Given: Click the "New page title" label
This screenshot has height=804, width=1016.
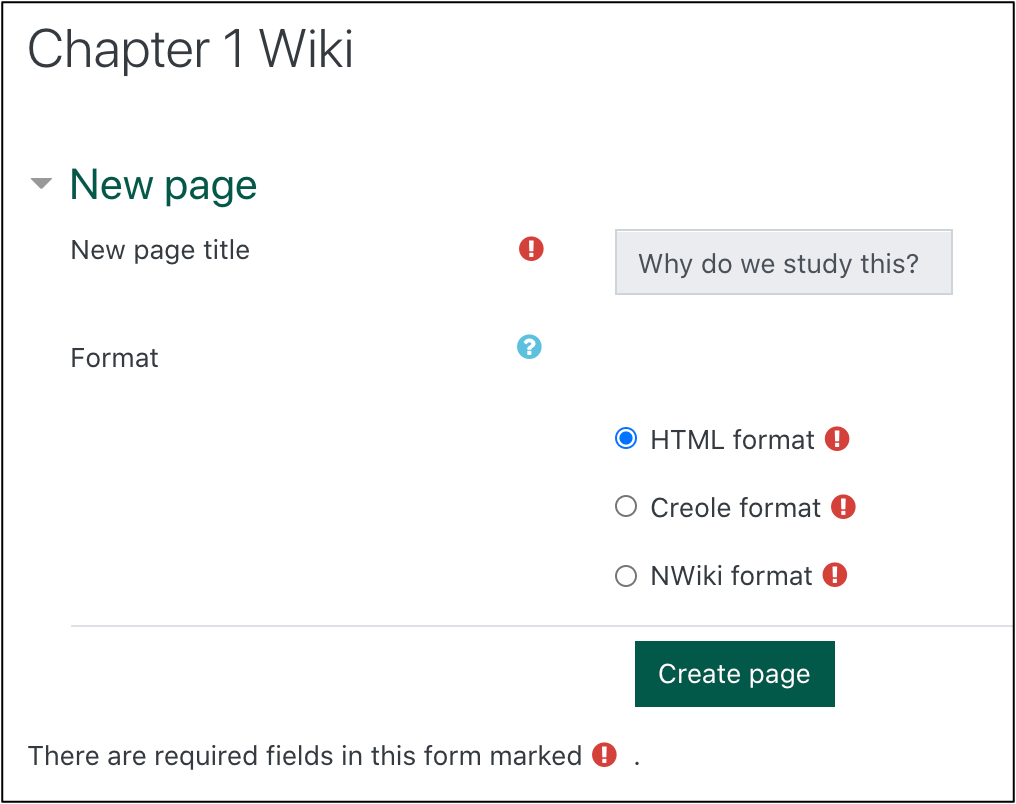Looking at the screenshot, I should click(160, 250).
